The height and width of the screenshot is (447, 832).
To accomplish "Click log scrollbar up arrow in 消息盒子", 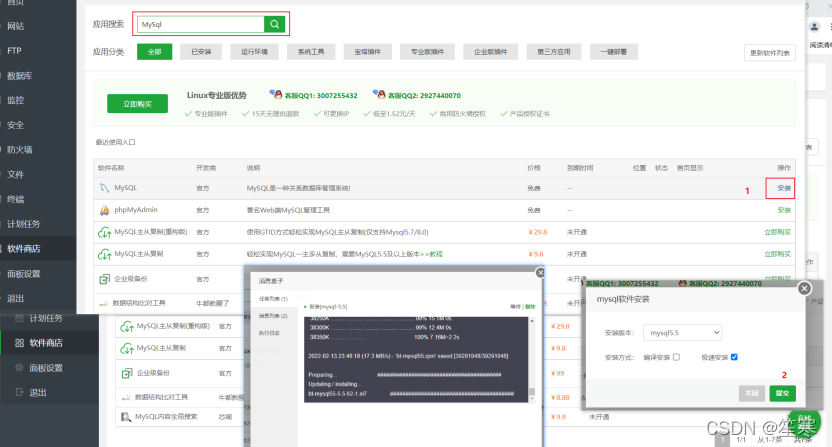I will (x=532, y=321).
